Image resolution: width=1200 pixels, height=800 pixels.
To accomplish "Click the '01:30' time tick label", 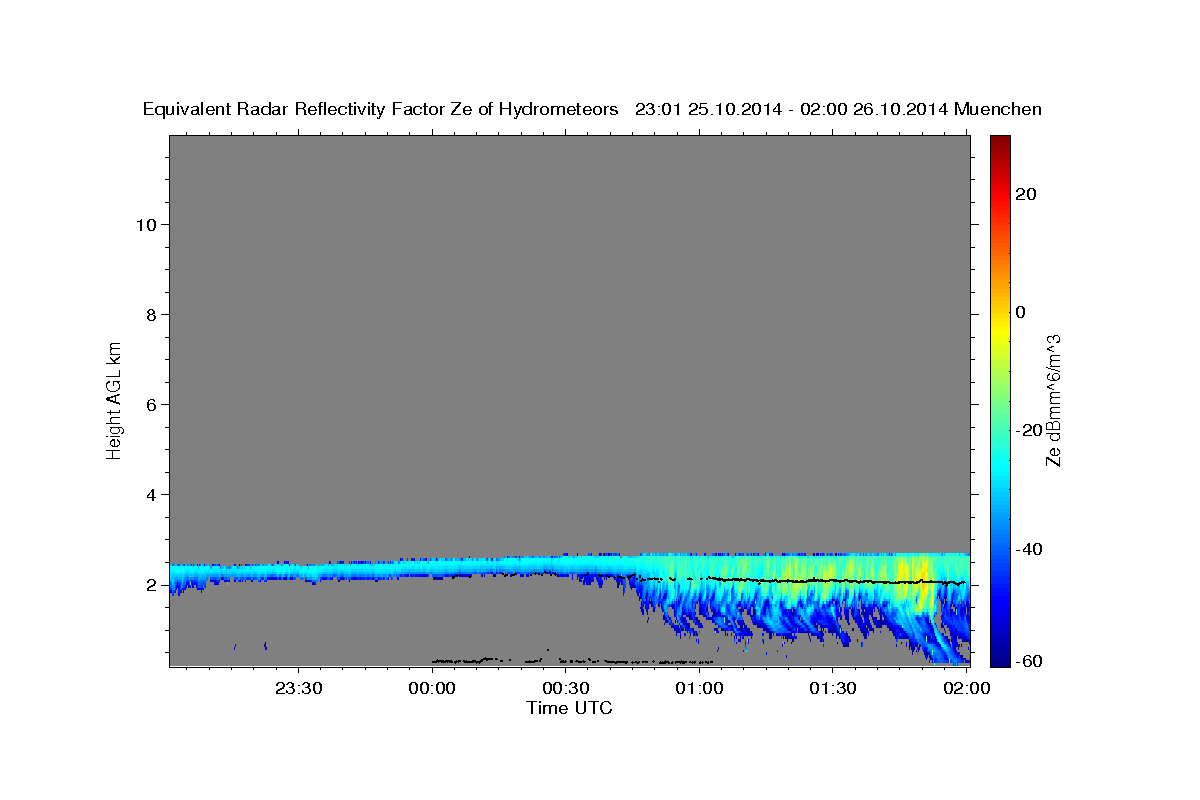I will [x=832, y=688].
